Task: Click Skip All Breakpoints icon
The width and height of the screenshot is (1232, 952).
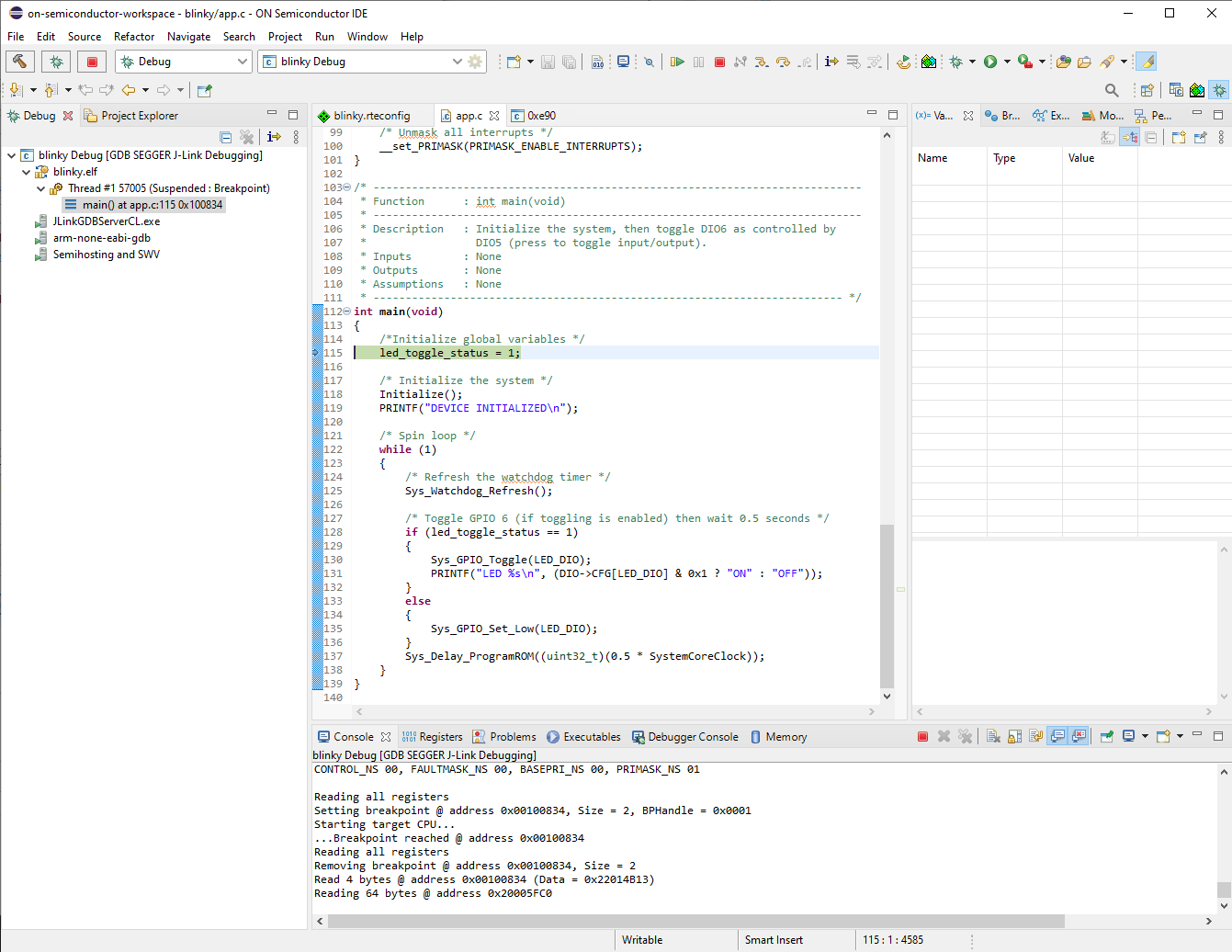Action: pos(649,62)
